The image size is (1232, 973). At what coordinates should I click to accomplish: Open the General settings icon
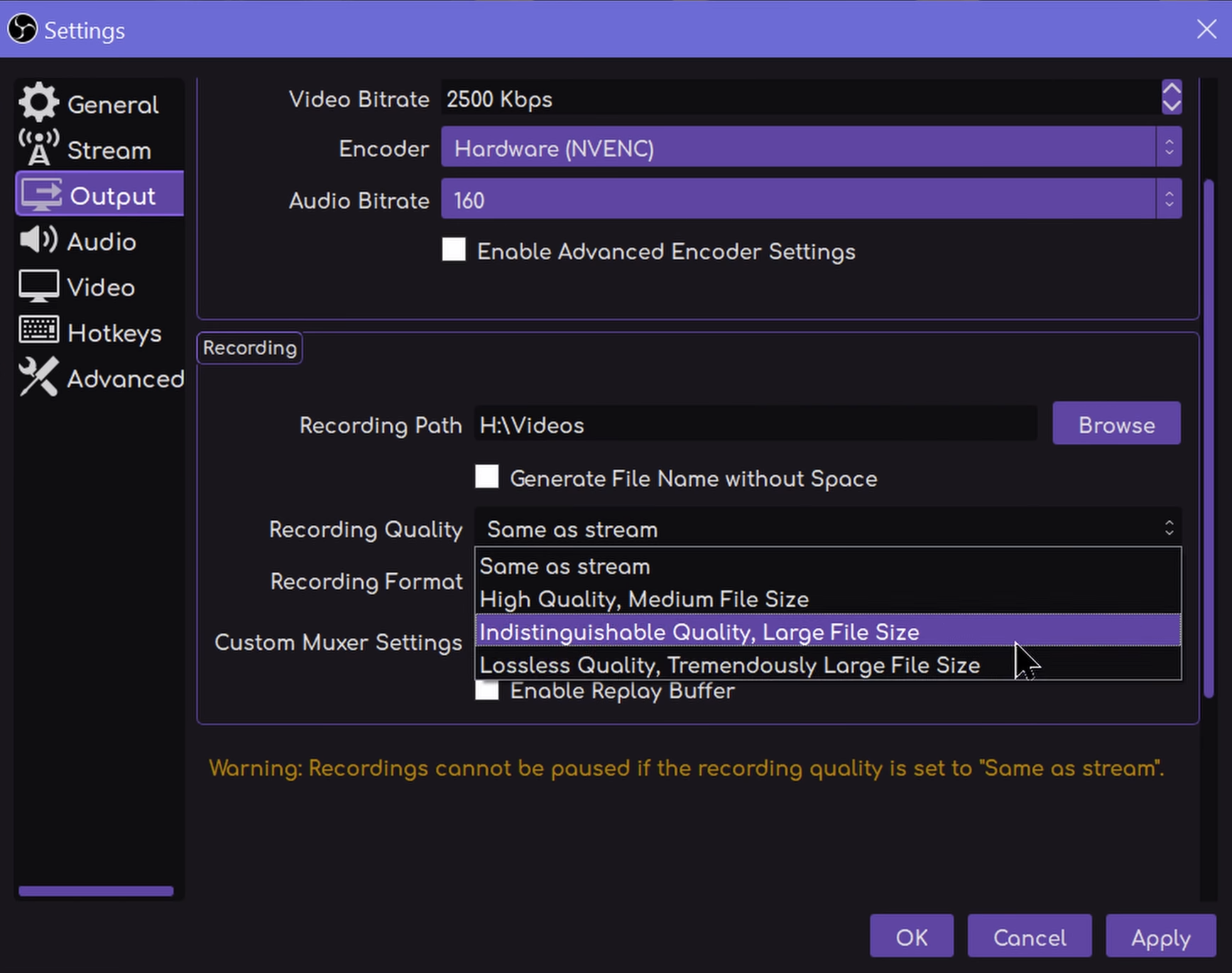click(38, 102)
